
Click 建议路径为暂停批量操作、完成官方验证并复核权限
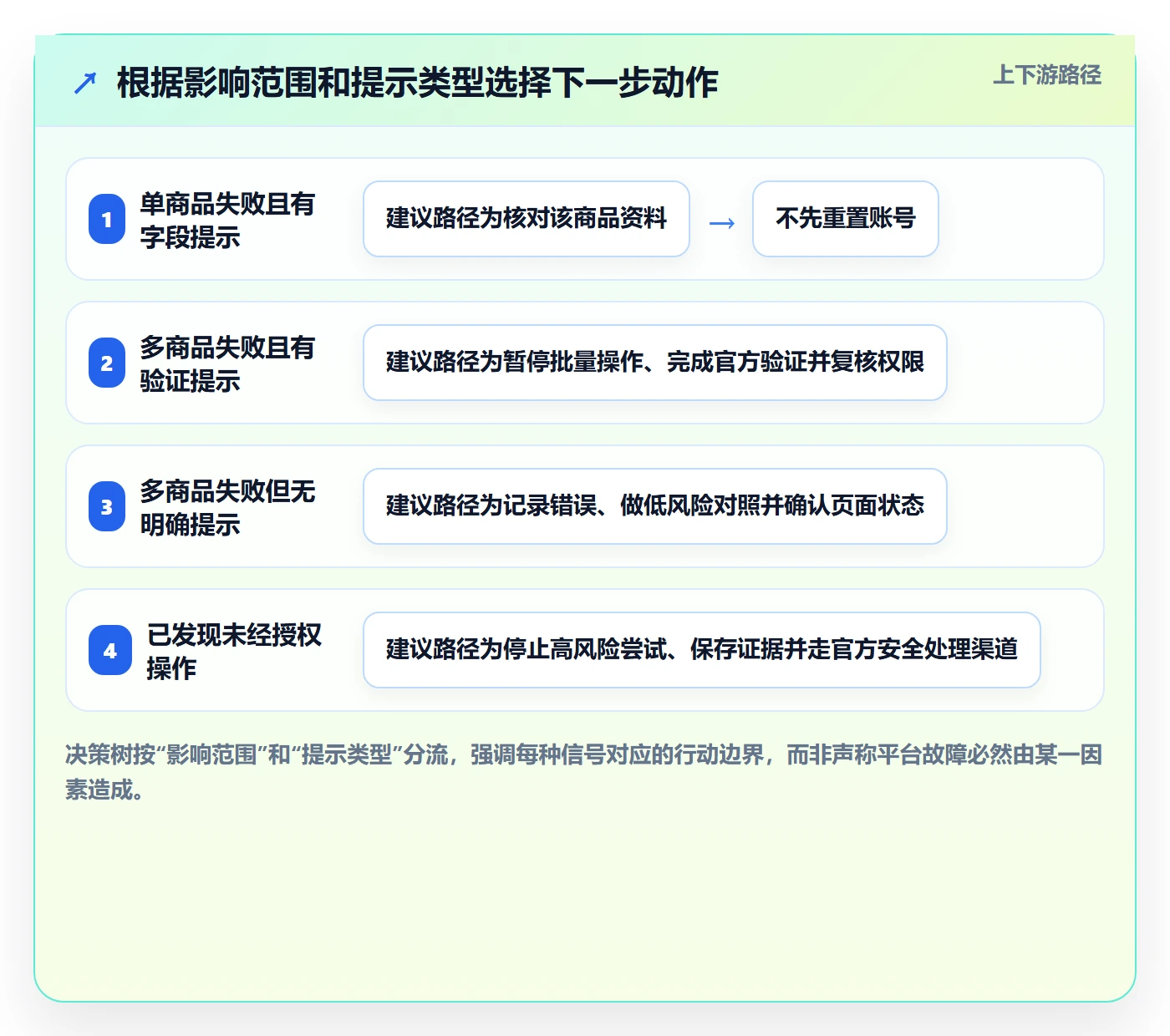[x=655, y=363]
